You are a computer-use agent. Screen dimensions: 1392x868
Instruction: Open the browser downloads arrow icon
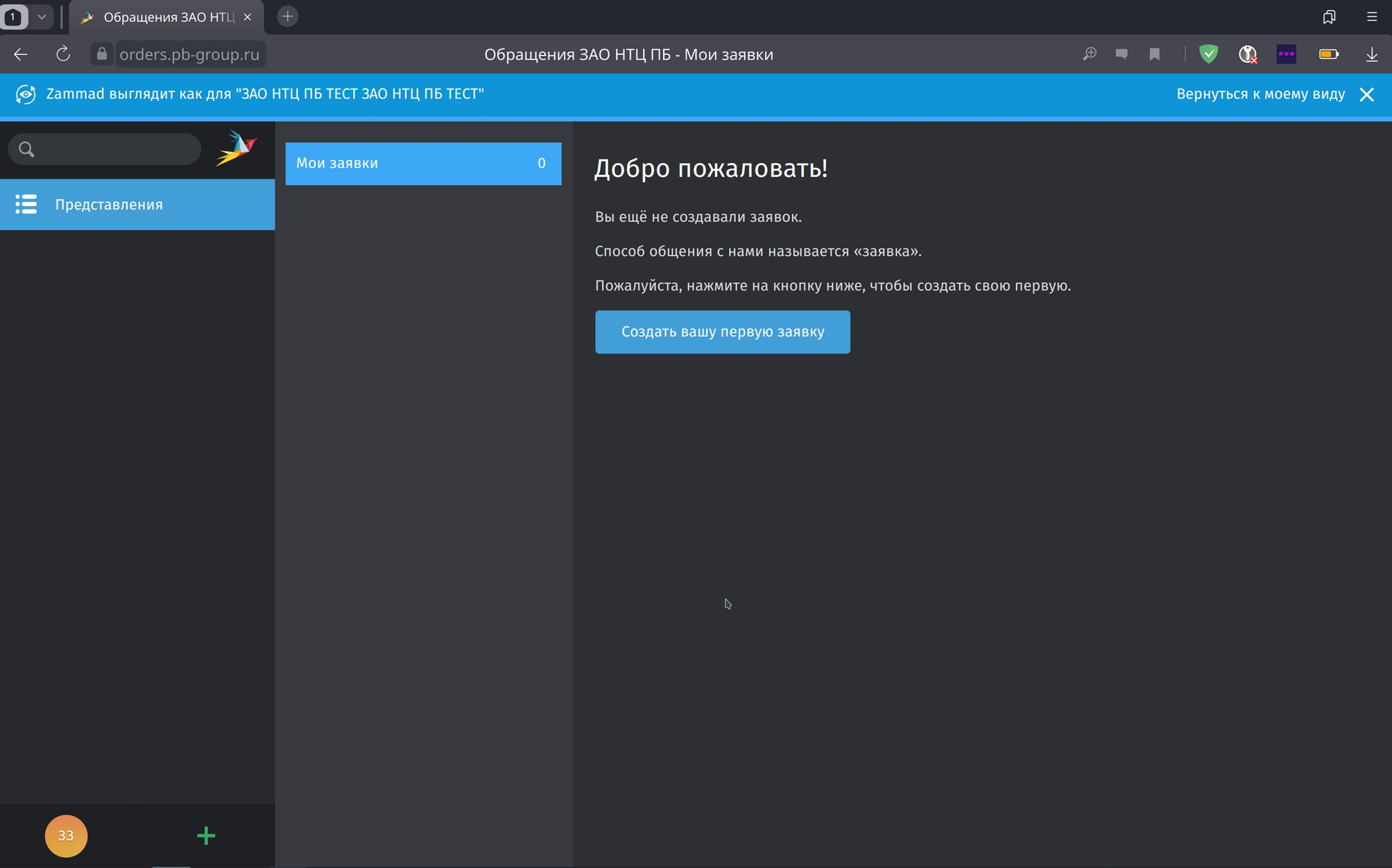tap(1372, 54)
